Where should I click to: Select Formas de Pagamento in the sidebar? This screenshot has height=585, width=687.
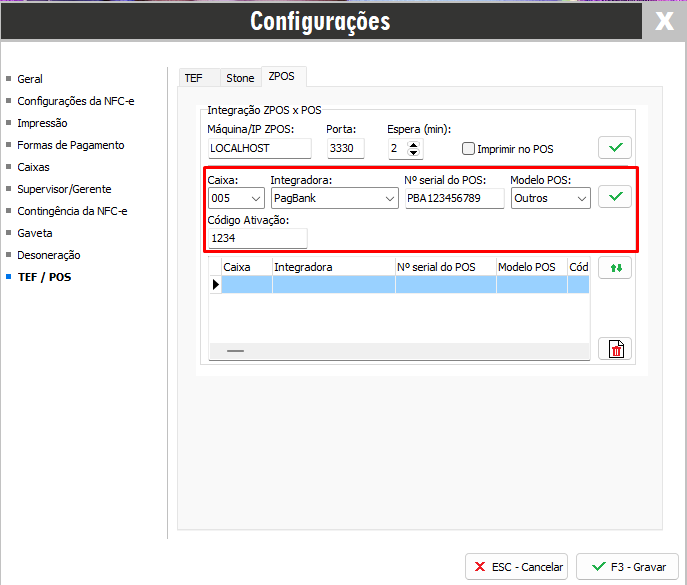[71, 145]
